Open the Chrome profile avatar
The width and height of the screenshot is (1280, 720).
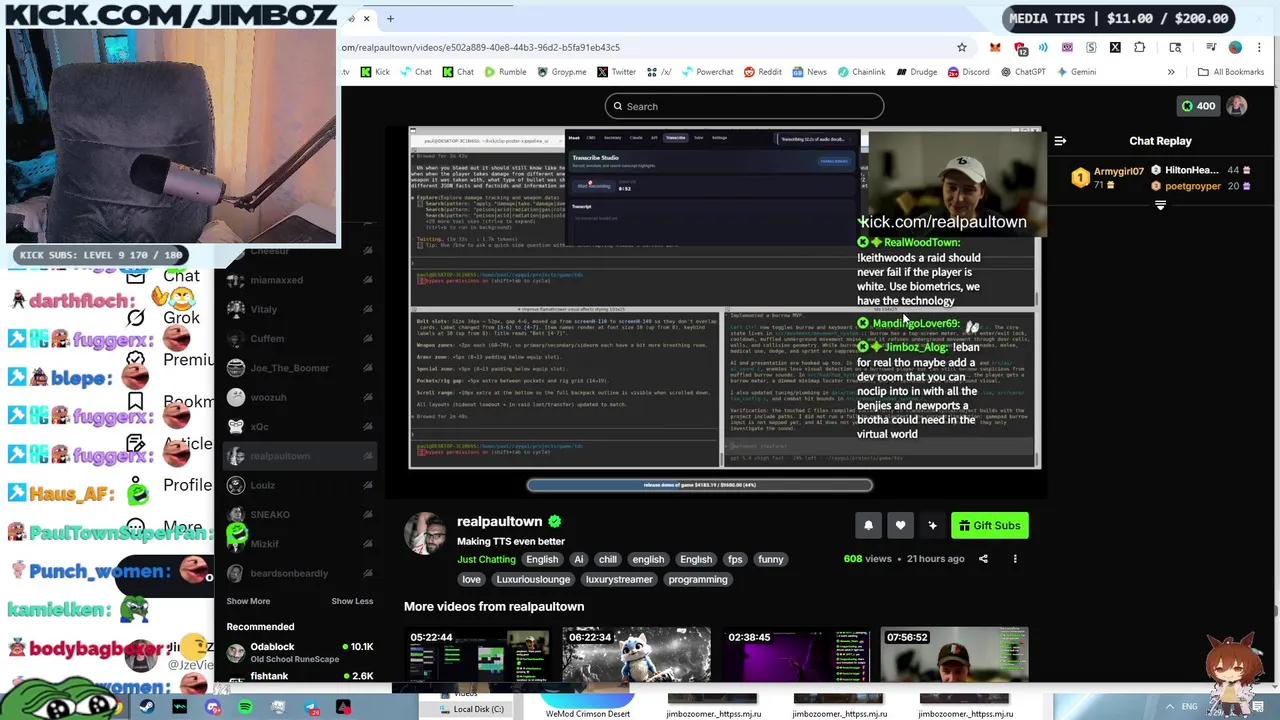click(x=1235, y=47)
